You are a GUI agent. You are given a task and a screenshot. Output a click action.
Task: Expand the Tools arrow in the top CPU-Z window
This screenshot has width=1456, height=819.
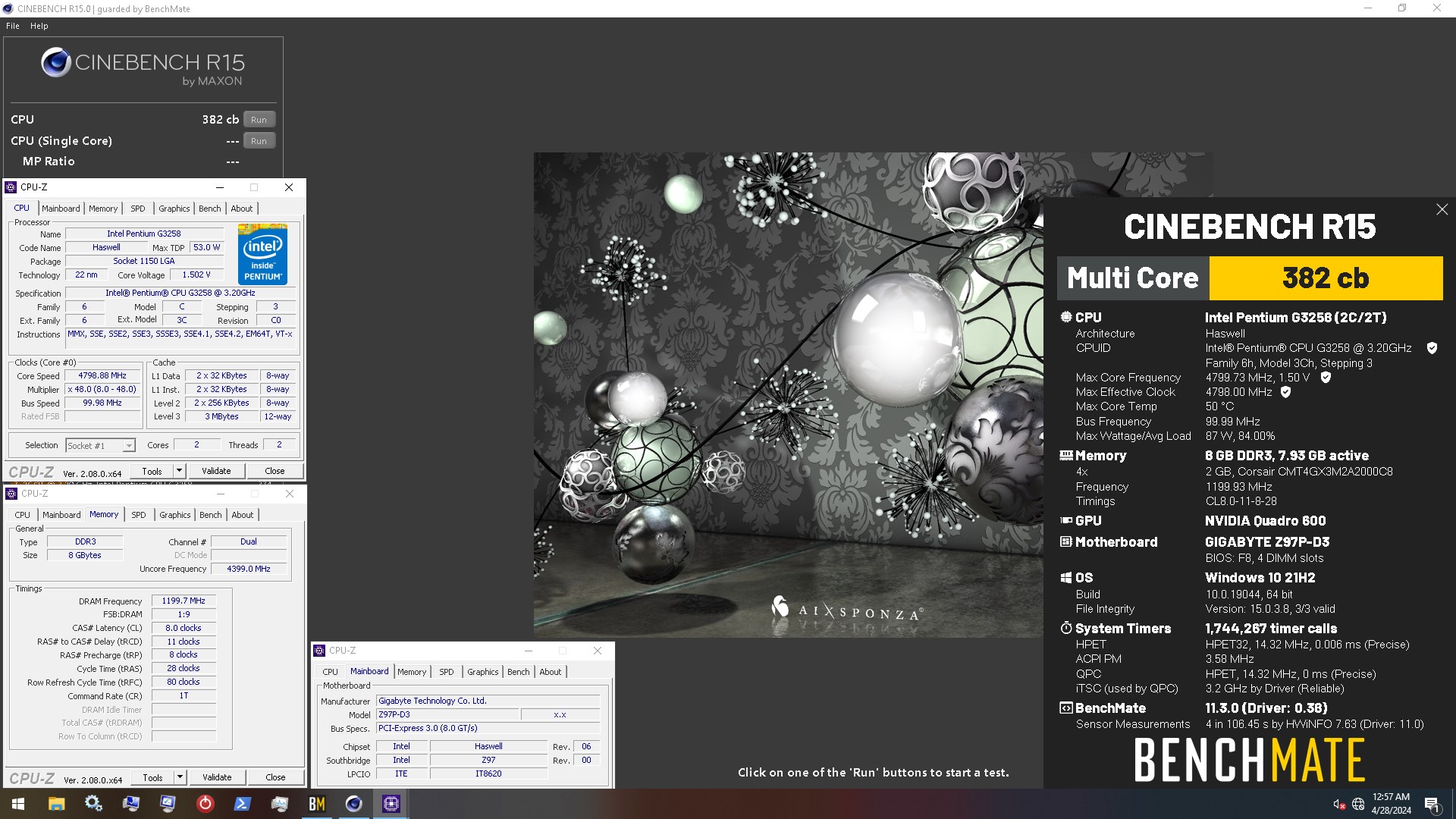point(179,471)
